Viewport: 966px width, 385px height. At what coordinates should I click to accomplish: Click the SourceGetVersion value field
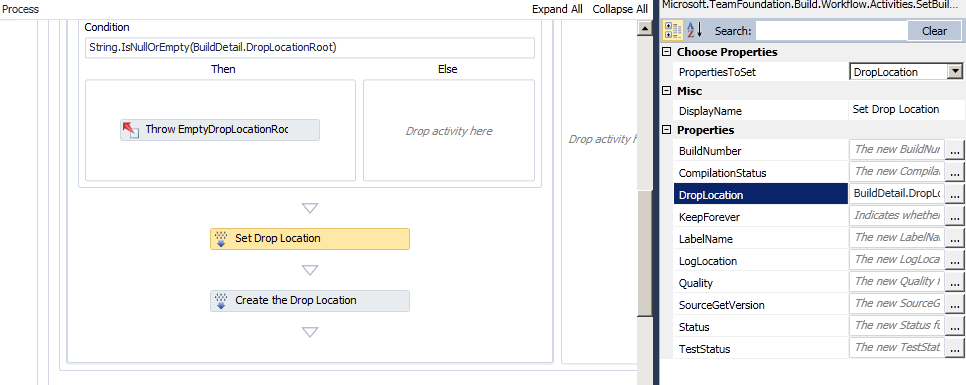(897, 304)
